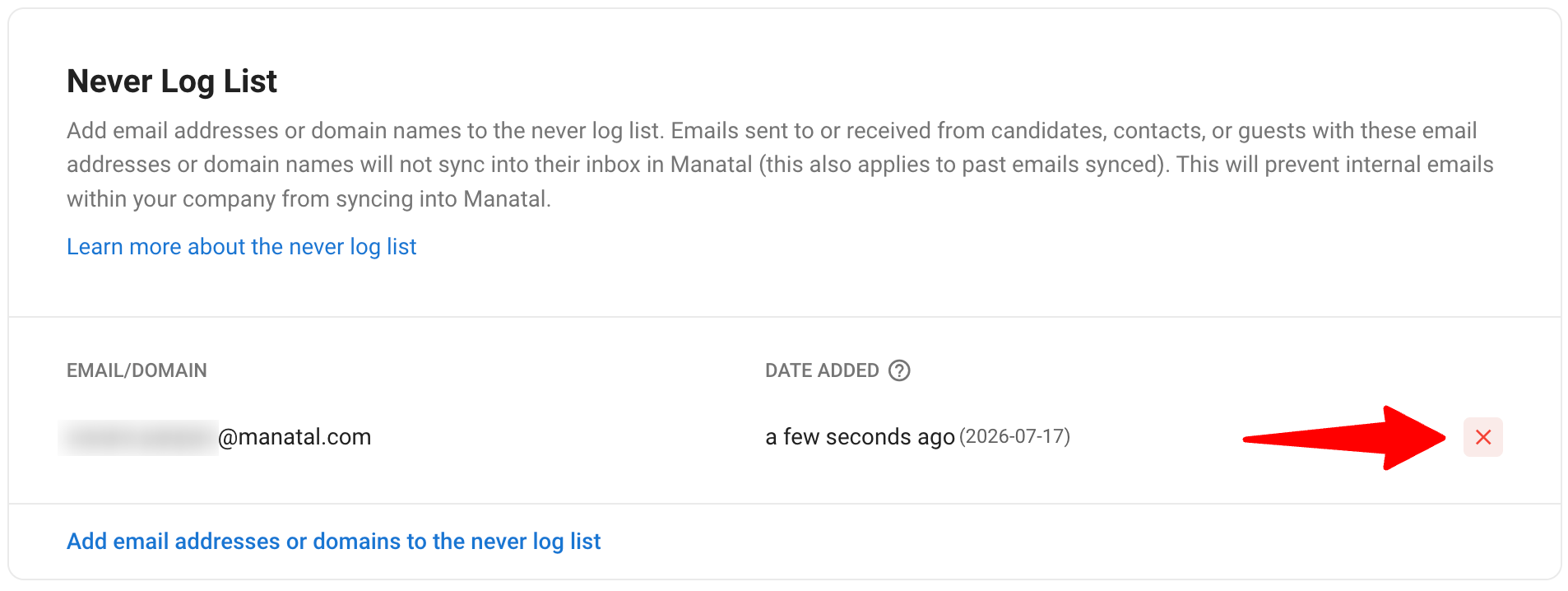The image size is (1568, 591).
Task: Click the red arrow annotation
Action: tap(1344, 438)
